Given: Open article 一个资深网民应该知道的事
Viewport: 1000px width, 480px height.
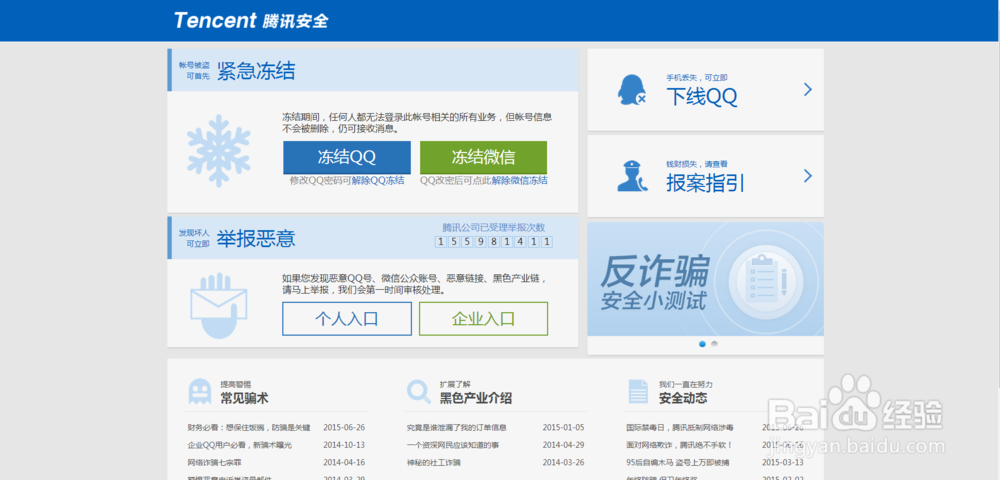Looking at the screenshot, I should coord(453,445).
